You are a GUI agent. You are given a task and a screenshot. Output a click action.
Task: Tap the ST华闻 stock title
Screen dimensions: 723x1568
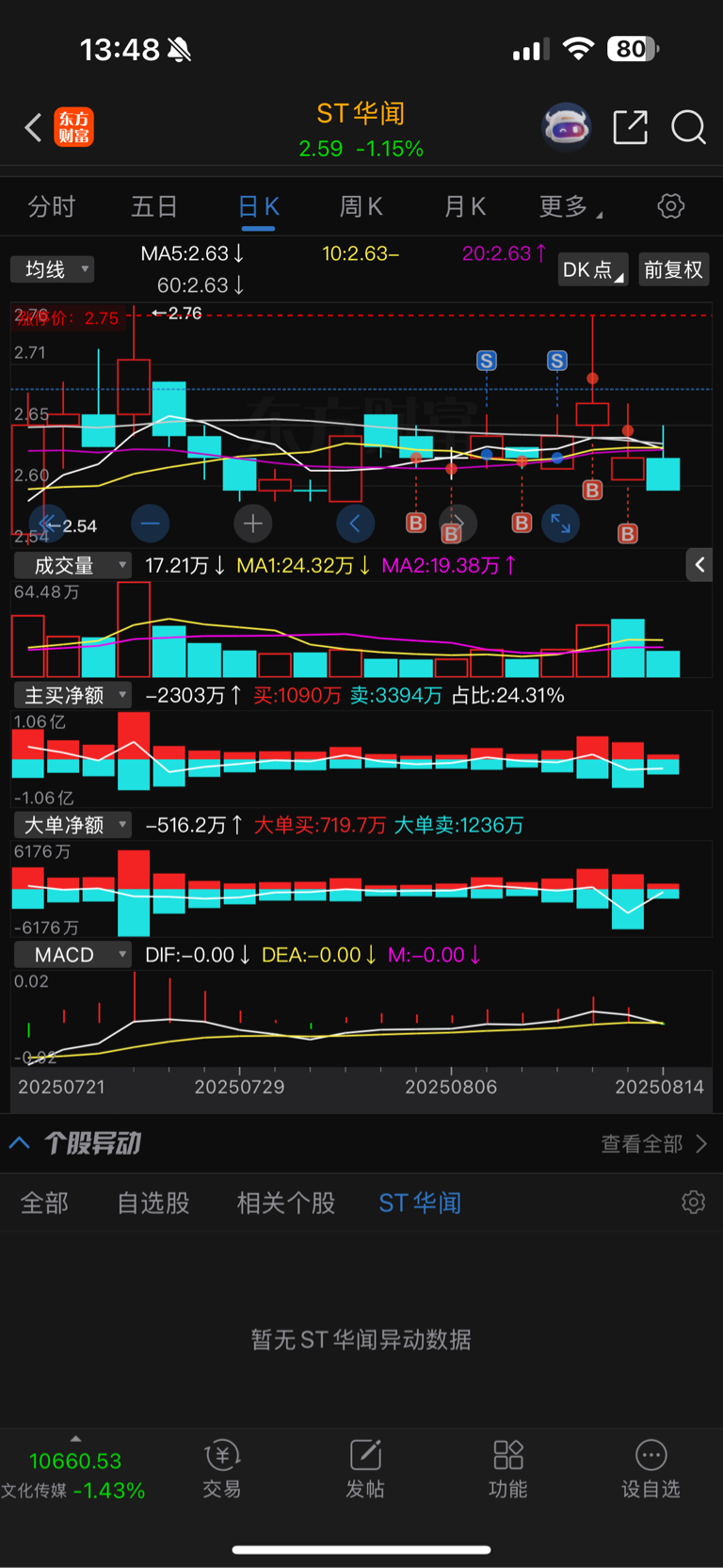coord(361,114)
